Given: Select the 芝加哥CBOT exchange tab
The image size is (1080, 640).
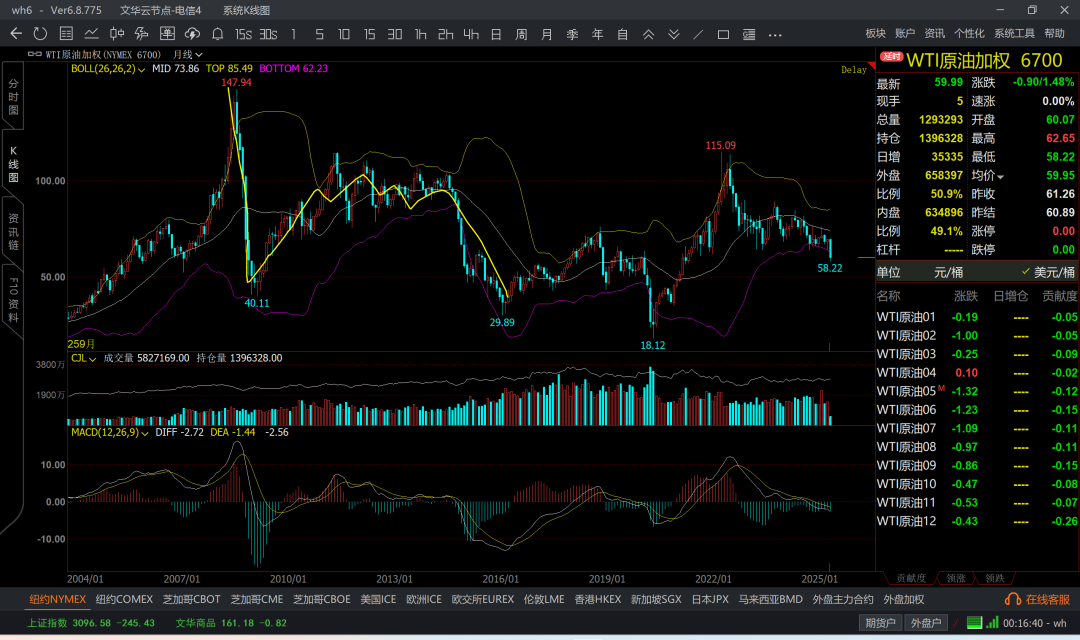Looking at the screenshot, I should (x=191, y=599).
